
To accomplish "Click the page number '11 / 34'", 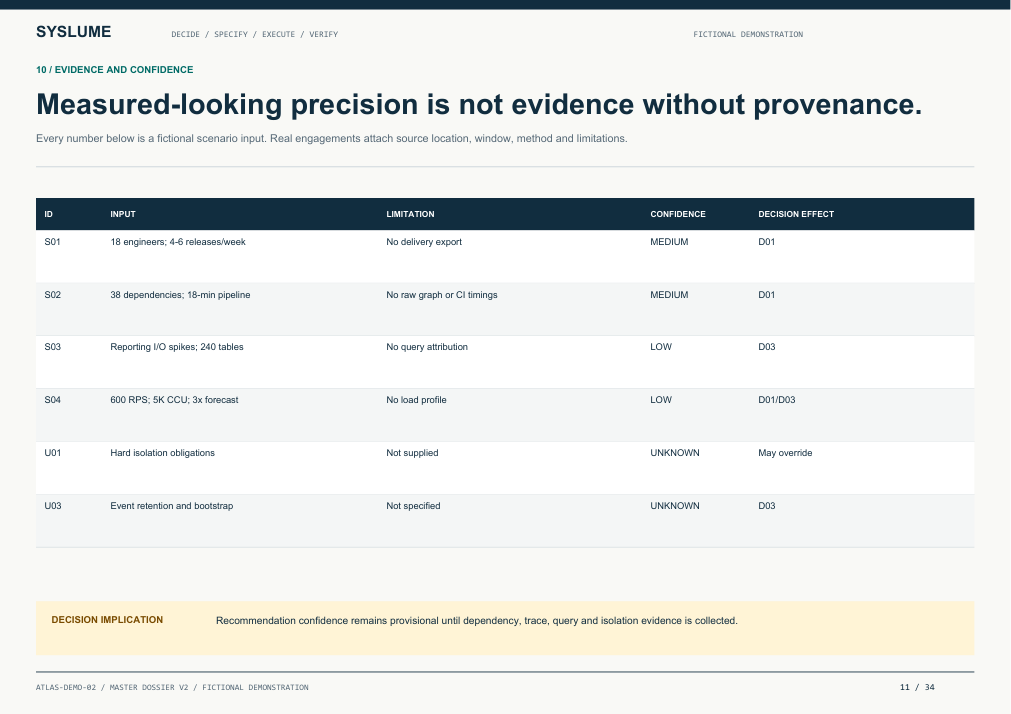I will (x=917, y=688).
